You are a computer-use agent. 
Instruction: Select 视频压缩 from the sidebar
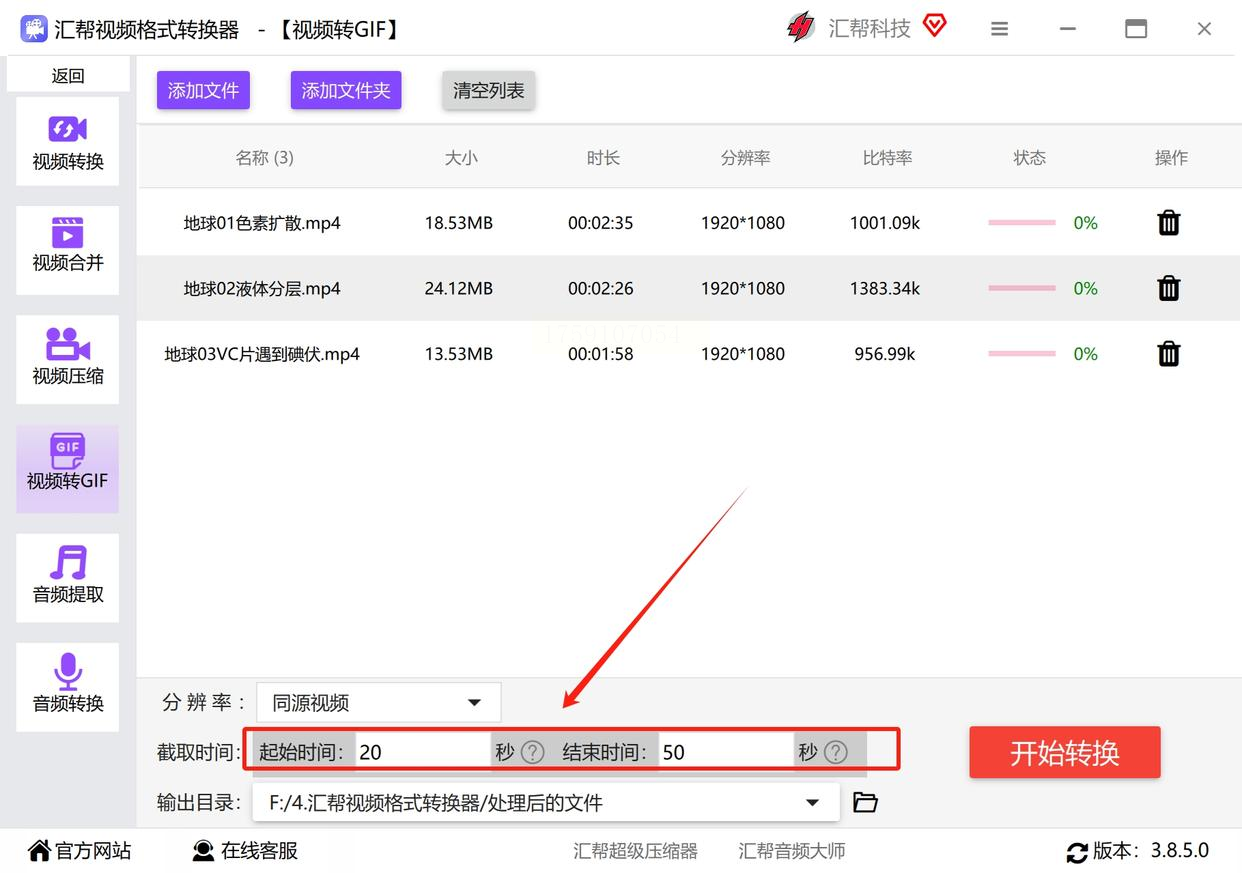(x=68, y=357)
